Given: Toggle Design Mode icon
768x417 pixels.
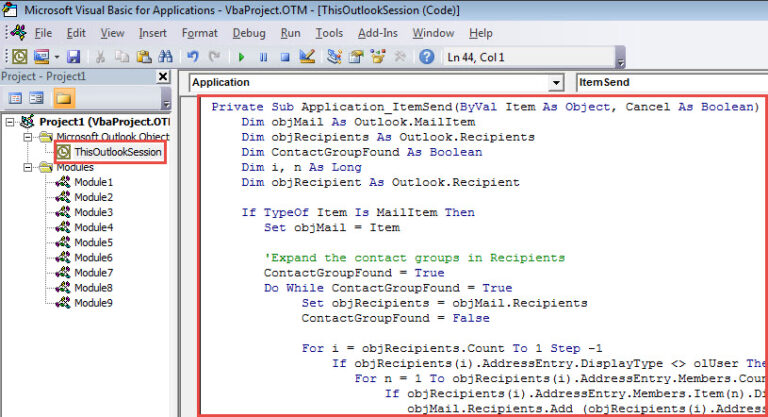Looking at the screenshot, I should (307, 57).
